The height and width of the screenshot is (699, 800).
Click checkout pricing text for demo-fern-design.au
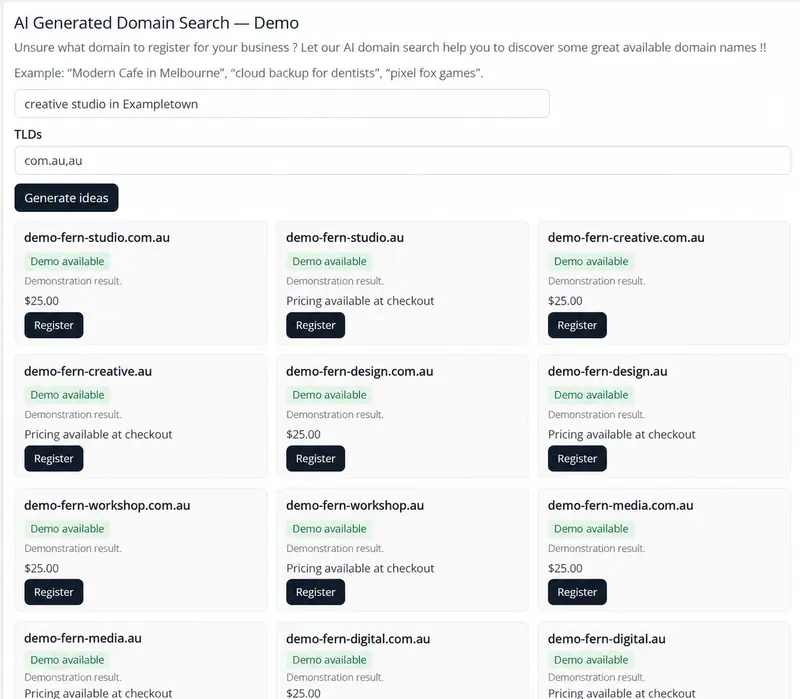click(621, 434)
